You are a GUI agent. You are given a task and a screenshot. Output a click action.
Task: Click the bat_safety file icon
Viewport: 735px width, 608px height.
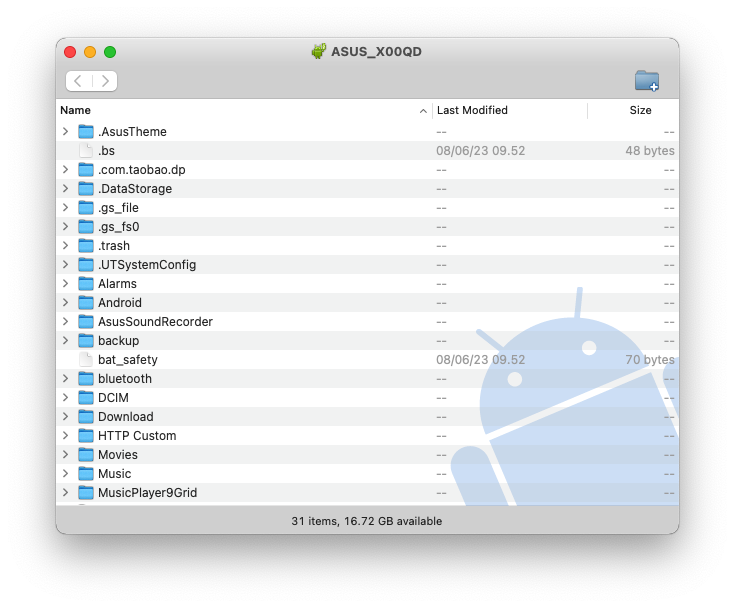[x=86, y=360]
